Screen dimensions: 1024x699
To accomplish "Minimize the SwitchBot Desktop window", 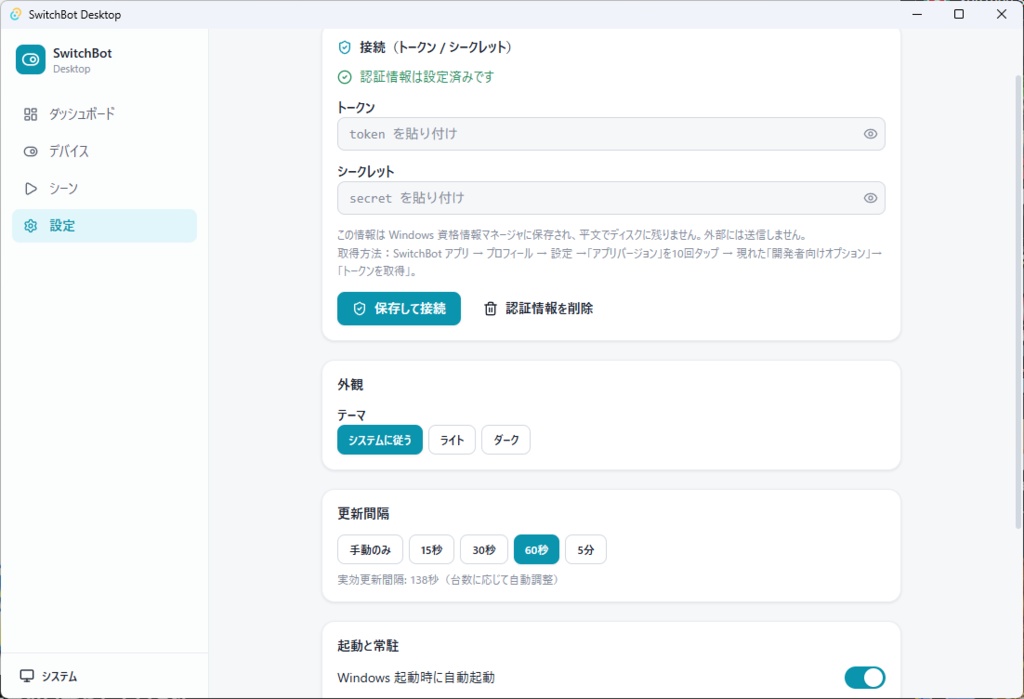I will click(x=917, y=14).
